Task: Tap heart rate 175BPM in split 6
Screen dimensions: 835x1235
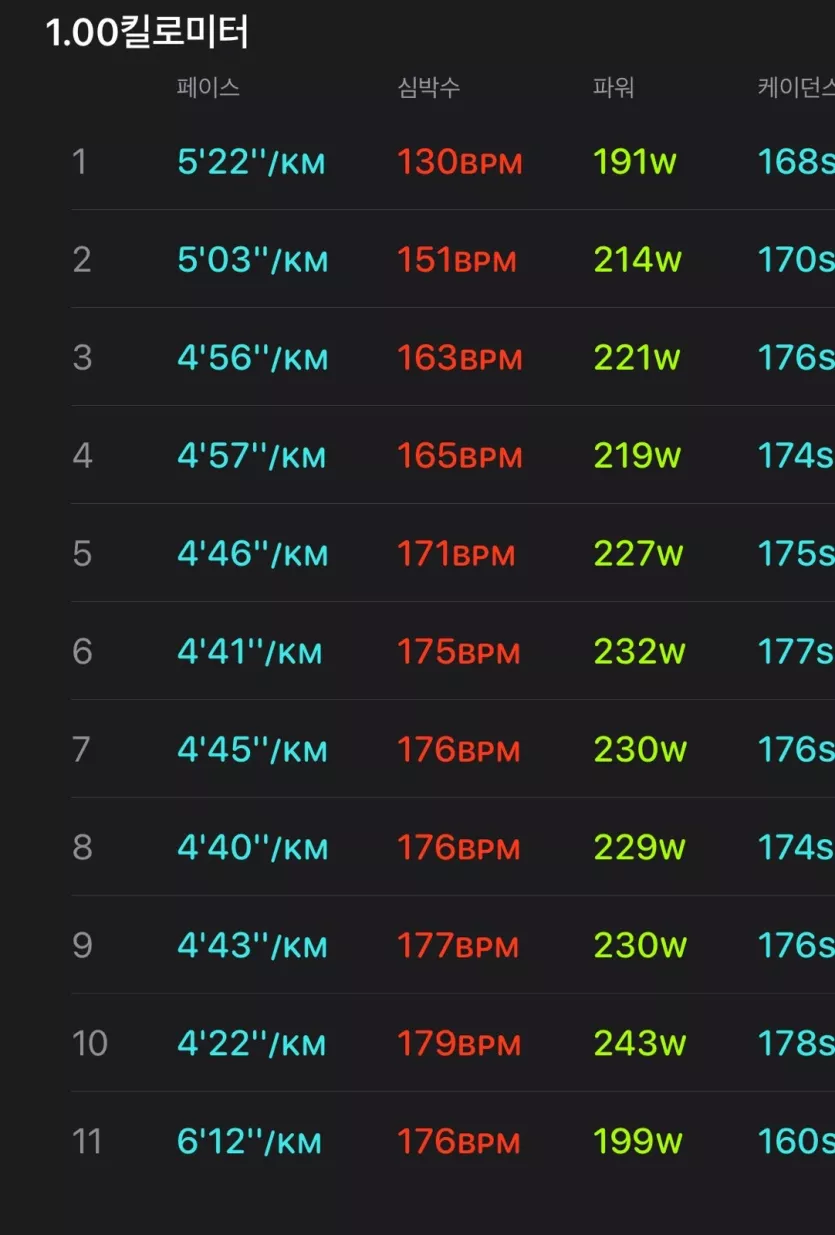Action: click(x=459, y=652)
